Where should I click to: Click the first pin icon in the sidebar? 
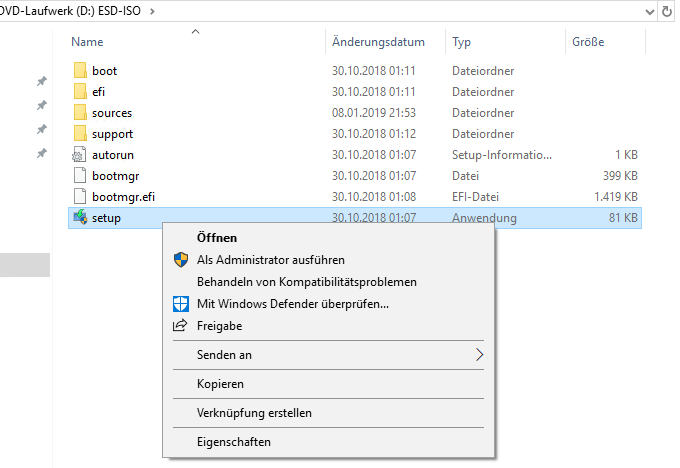coord(42,81)
